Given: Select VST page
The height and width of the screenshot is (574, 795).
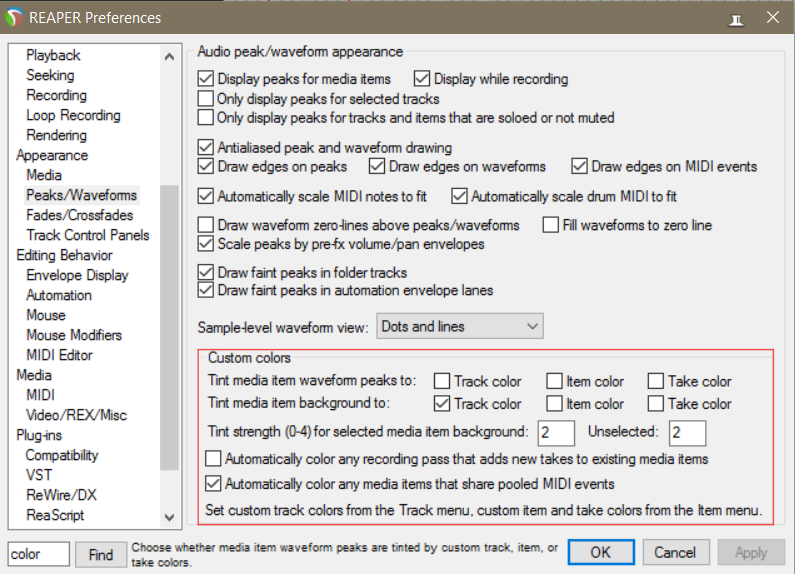Looking at the screenshot, I should tap(39, 475).
